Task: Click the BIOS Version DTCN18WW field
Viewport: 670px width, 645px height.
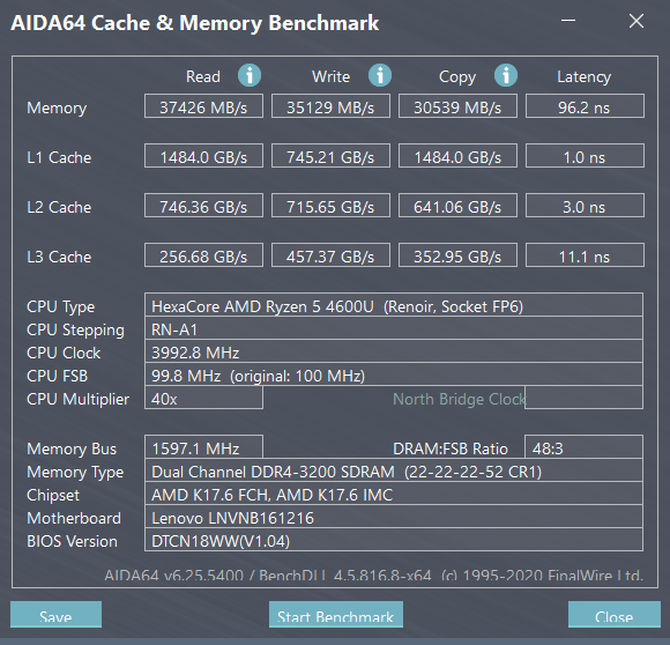Action: 394,541
